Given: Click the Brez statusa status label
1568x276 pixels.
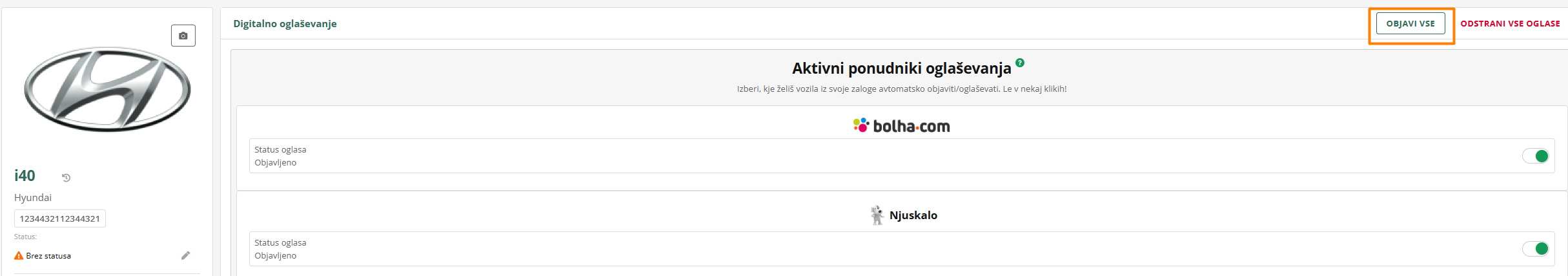Looking at the screenshot, I should click(x=48, y=256).
